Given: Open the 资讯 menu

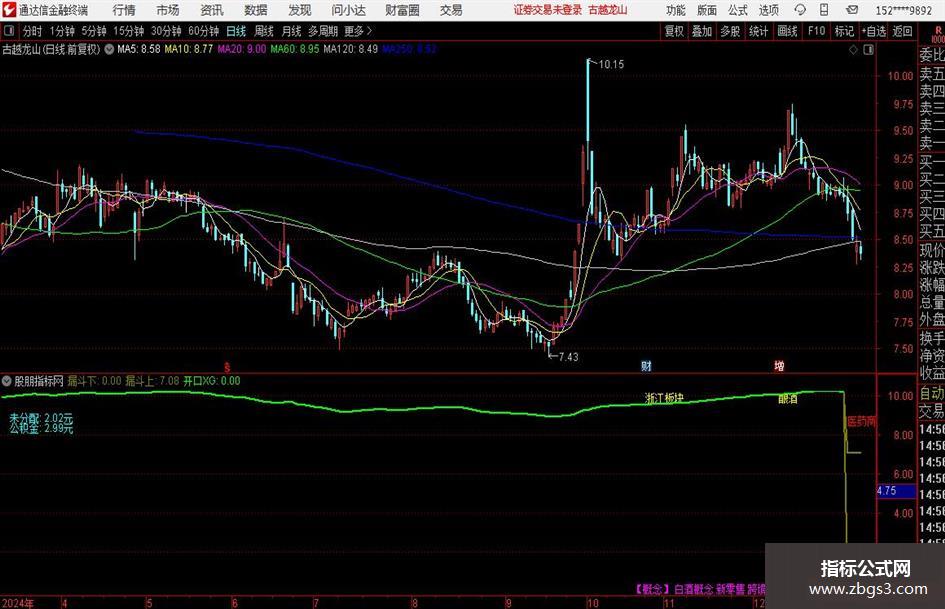Looking at the screenshot, I should [212, 10].
